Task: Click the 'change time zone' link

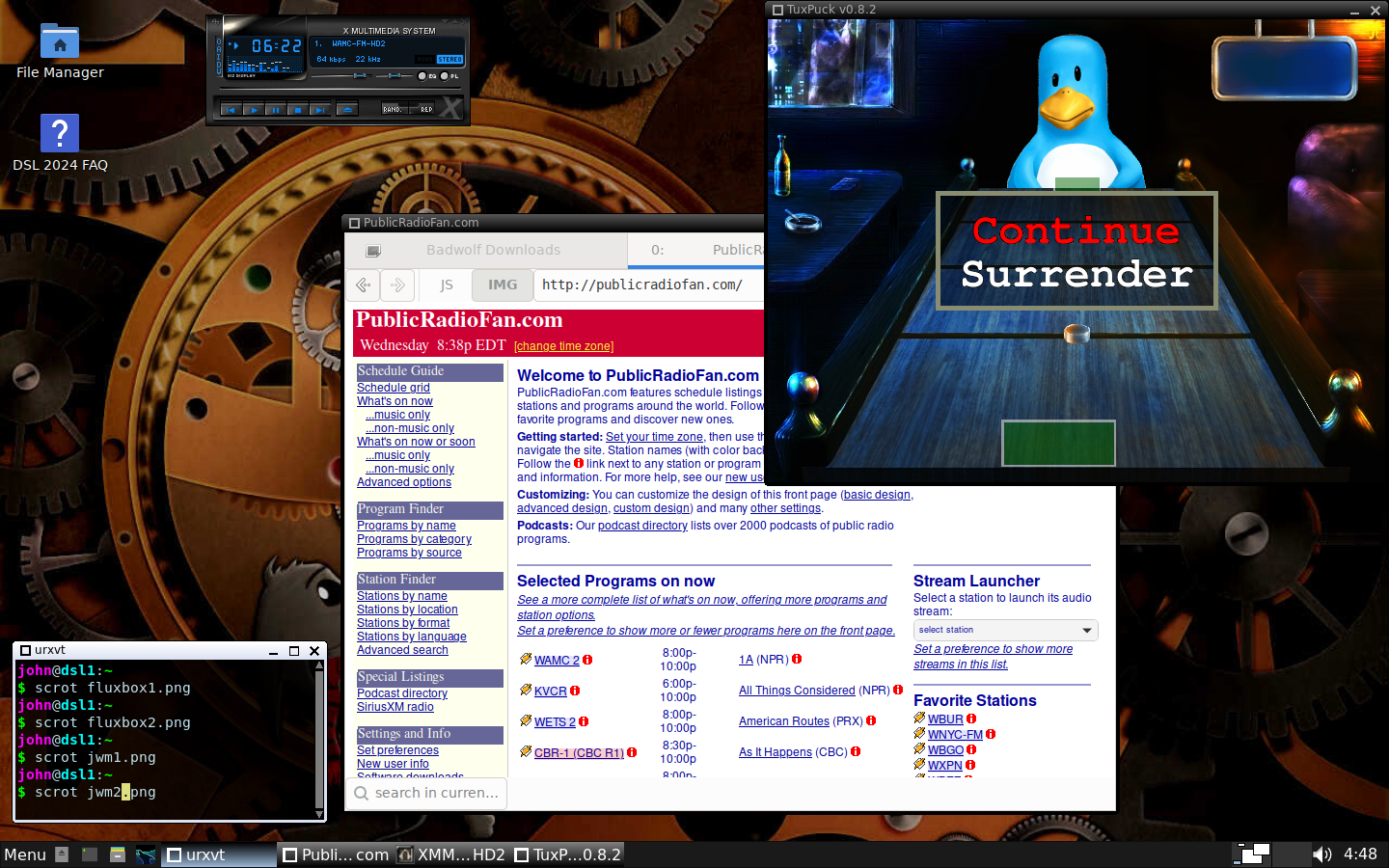Action: coord(563,346)
